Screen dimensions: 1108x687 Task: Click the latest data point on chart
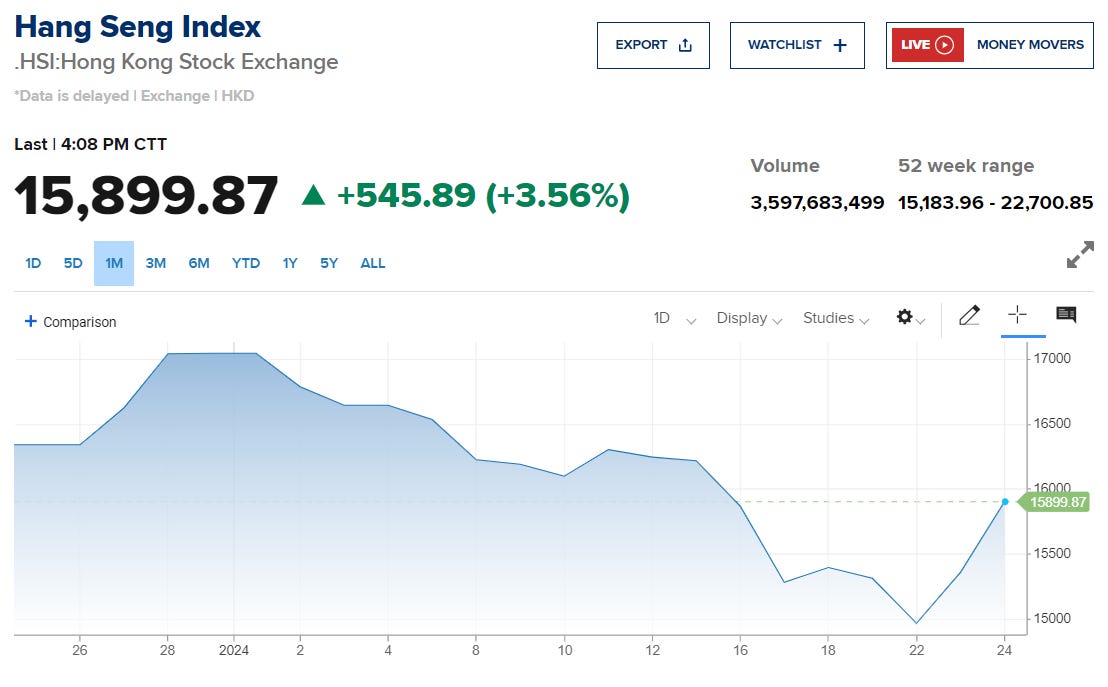1005,502
